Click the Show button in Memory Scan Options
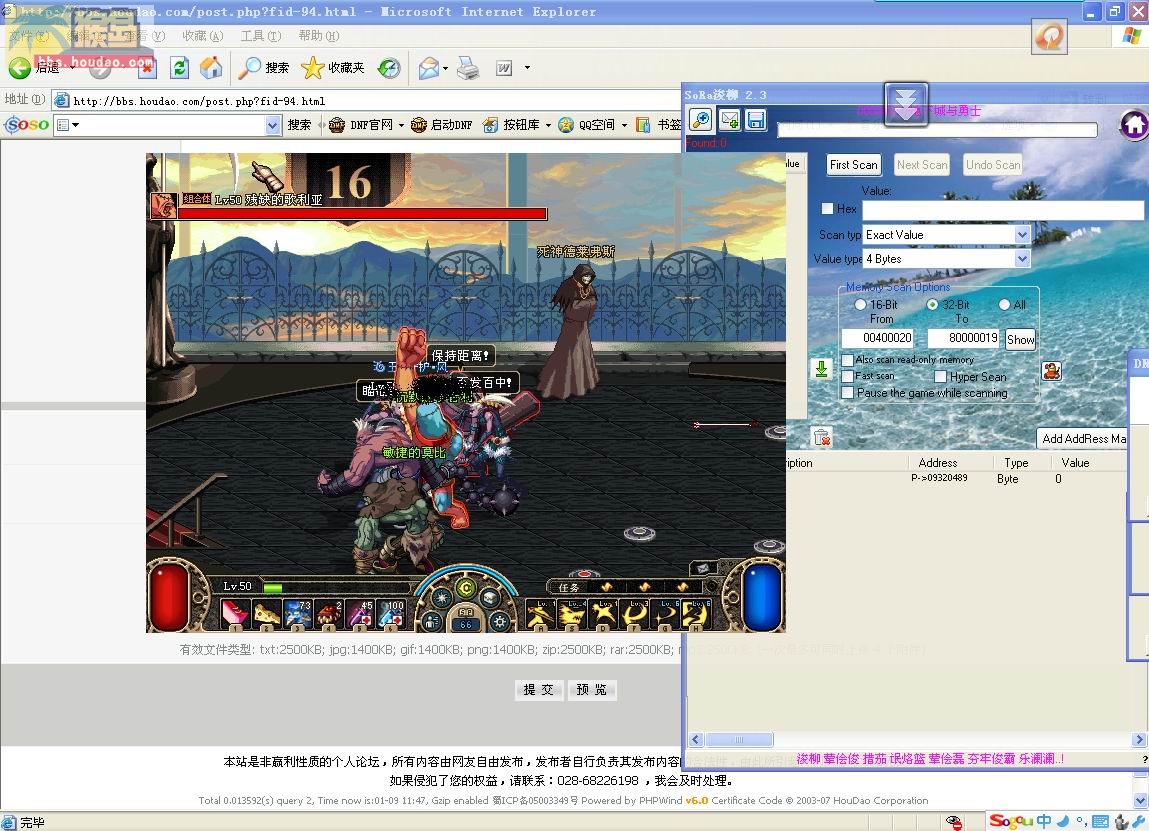This screenshot has height=831, width=1149. [x=1020, y=339]
